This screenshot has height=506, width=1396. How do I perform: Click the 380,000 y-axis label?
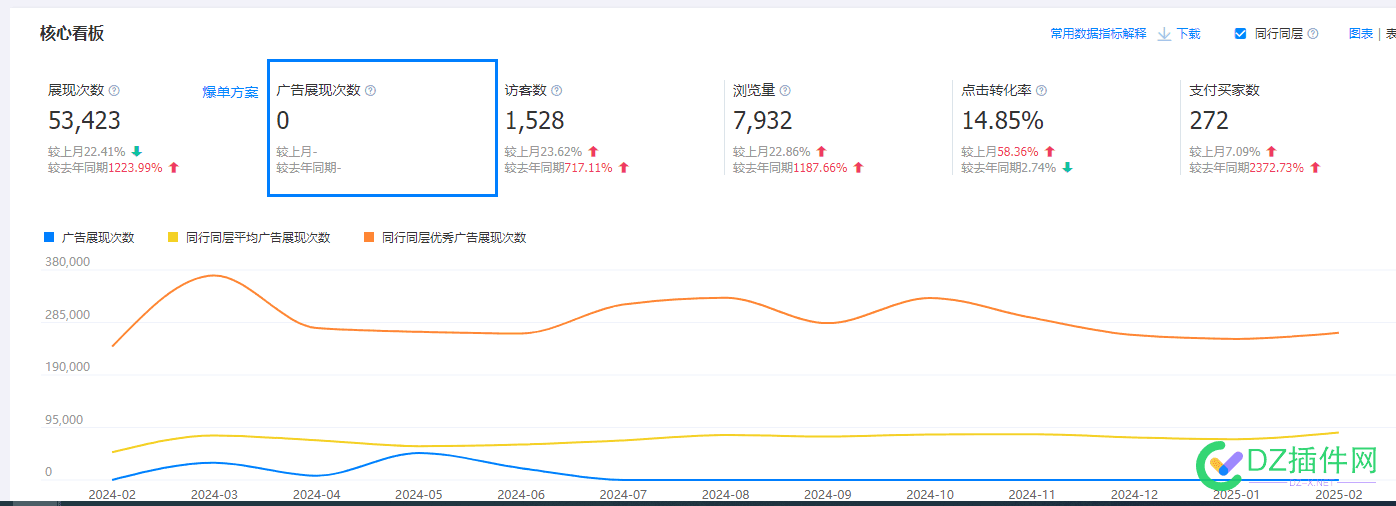(x=68, y=262)
